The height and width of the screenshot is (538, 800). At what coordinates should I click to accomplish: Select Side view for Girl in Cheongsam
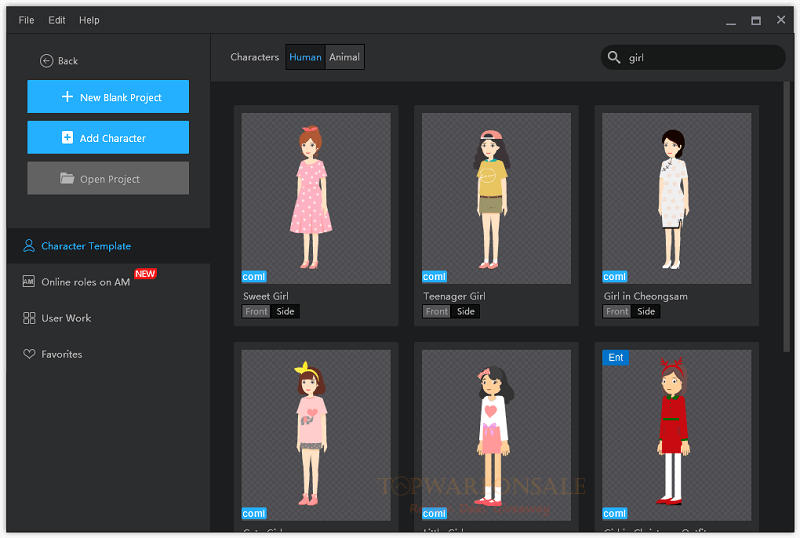pos(646,311)
